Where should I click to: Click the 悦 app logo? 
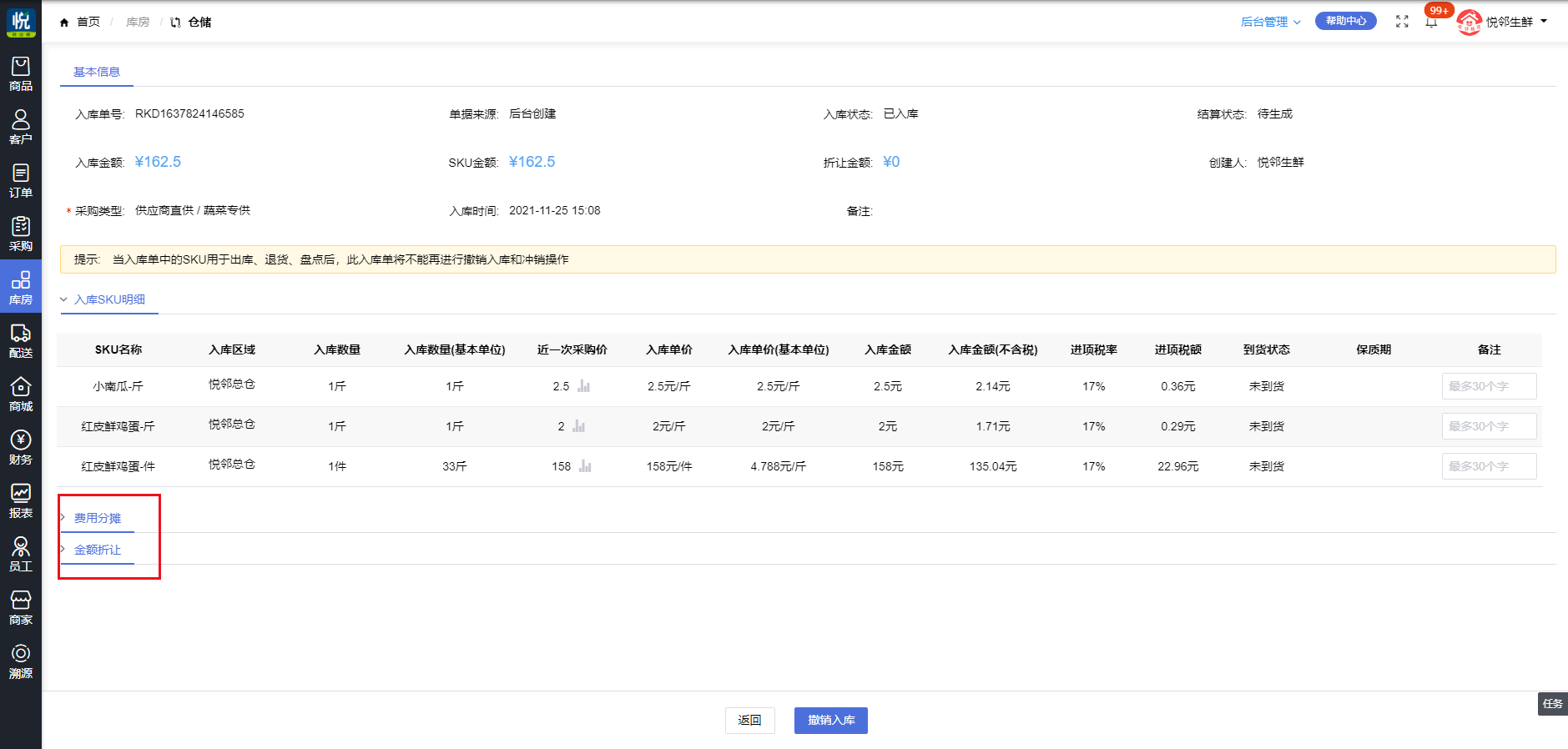tap(21, 22)
